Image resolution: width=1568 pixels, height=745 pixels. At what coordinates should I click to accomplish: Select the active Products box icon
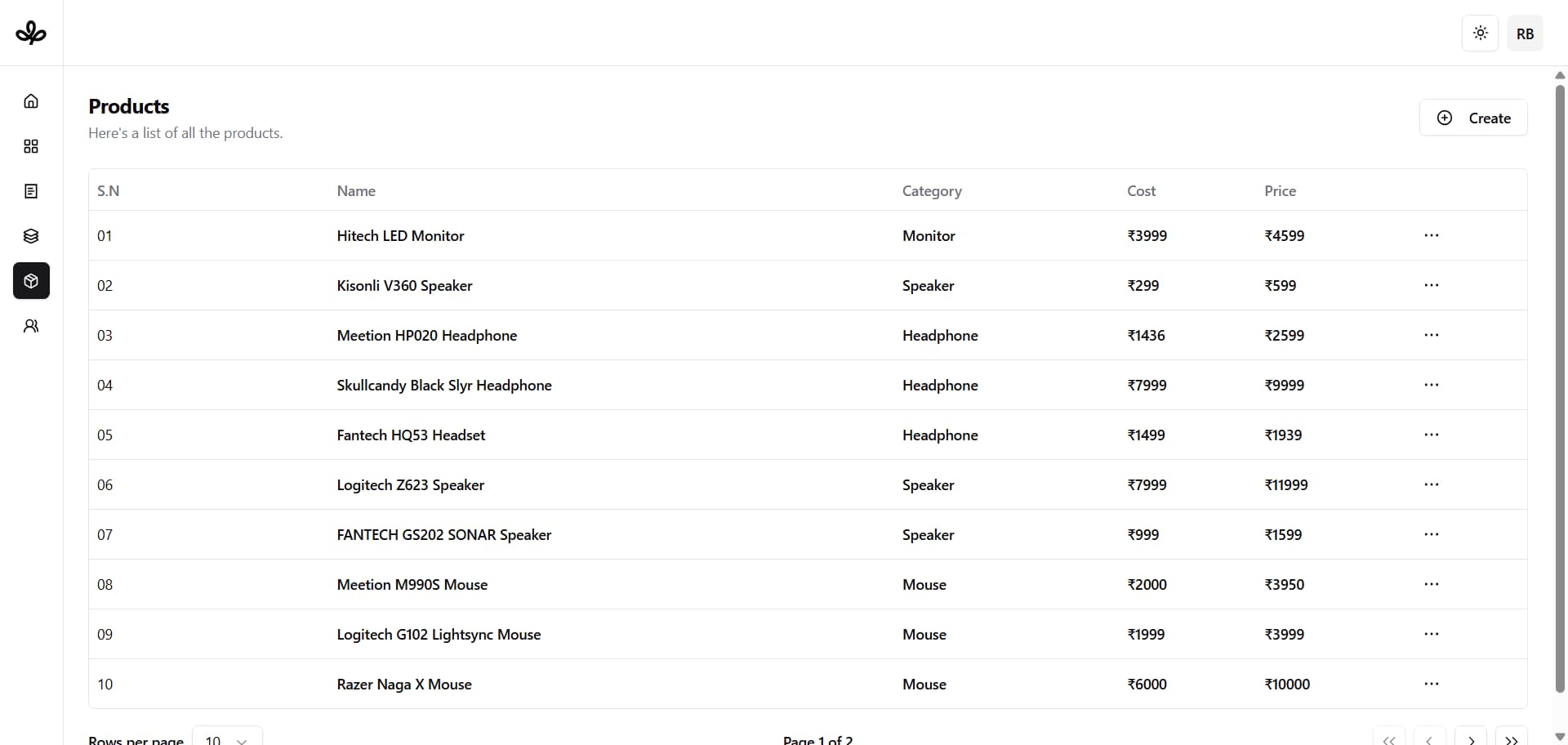pyautogui.click(x=31, y=281)
